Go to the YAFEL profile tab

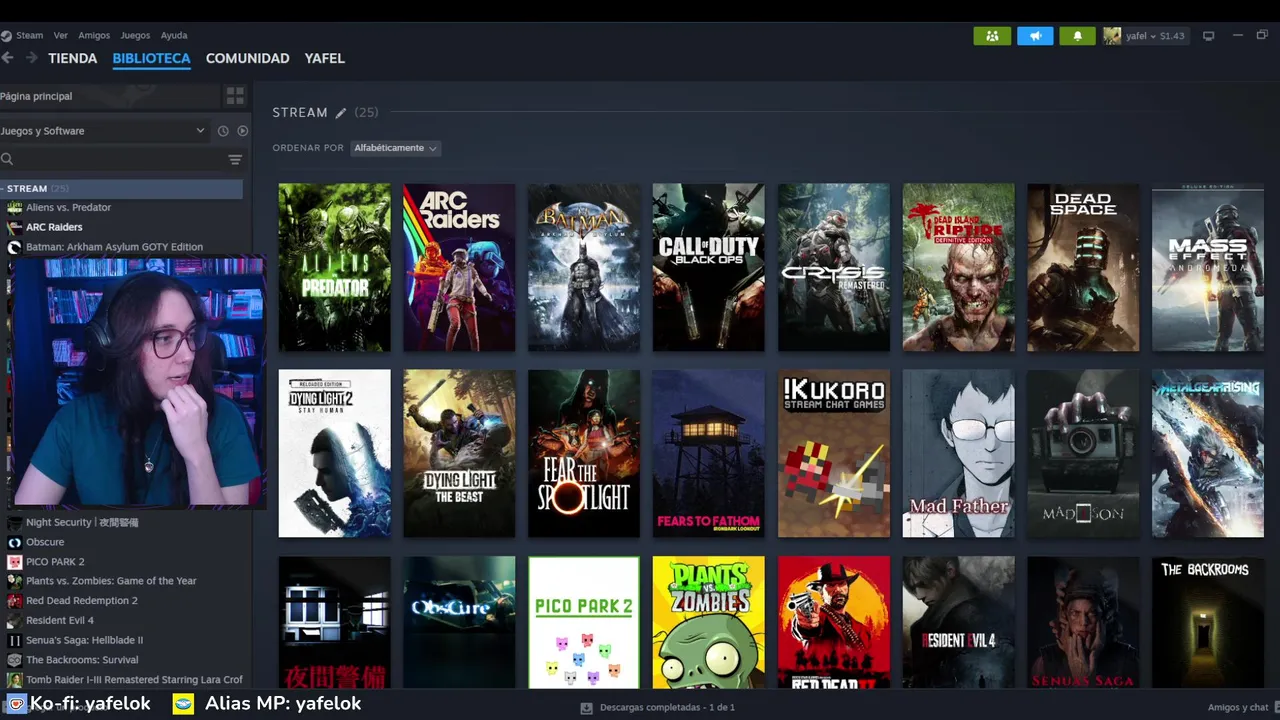325,58
